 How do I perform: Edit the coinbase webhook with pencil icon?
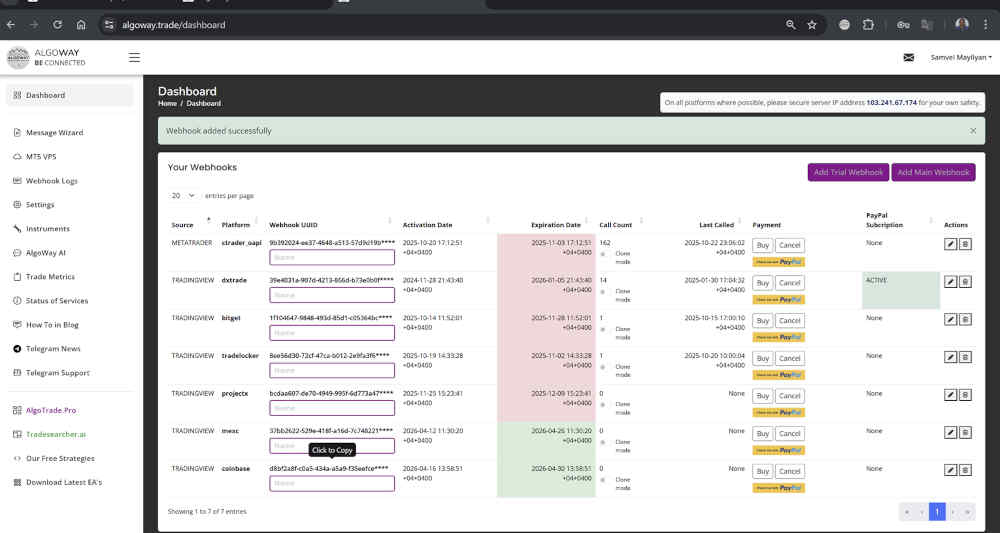[950, 470]
